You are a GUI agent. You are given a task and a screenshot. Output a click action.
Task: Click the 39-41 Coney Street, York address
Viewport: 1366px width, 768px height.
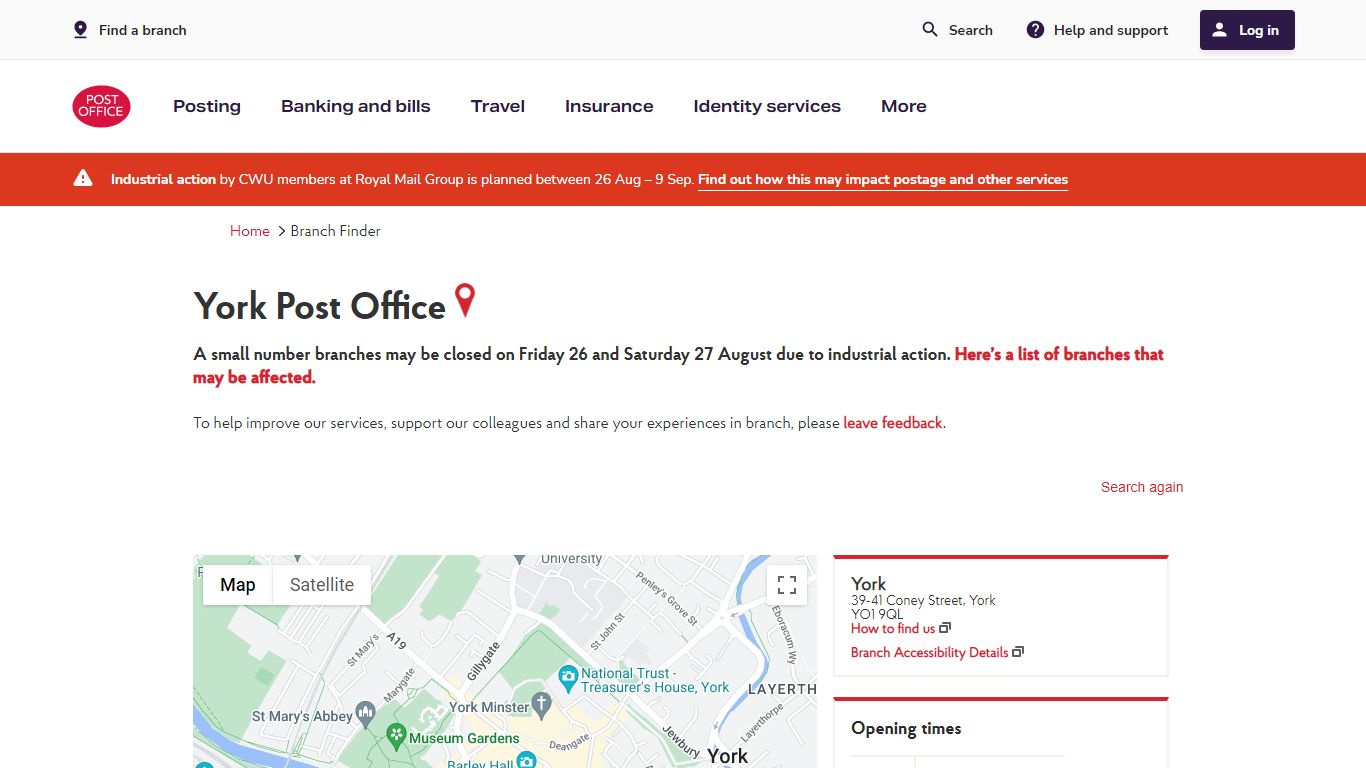(923, 600)
